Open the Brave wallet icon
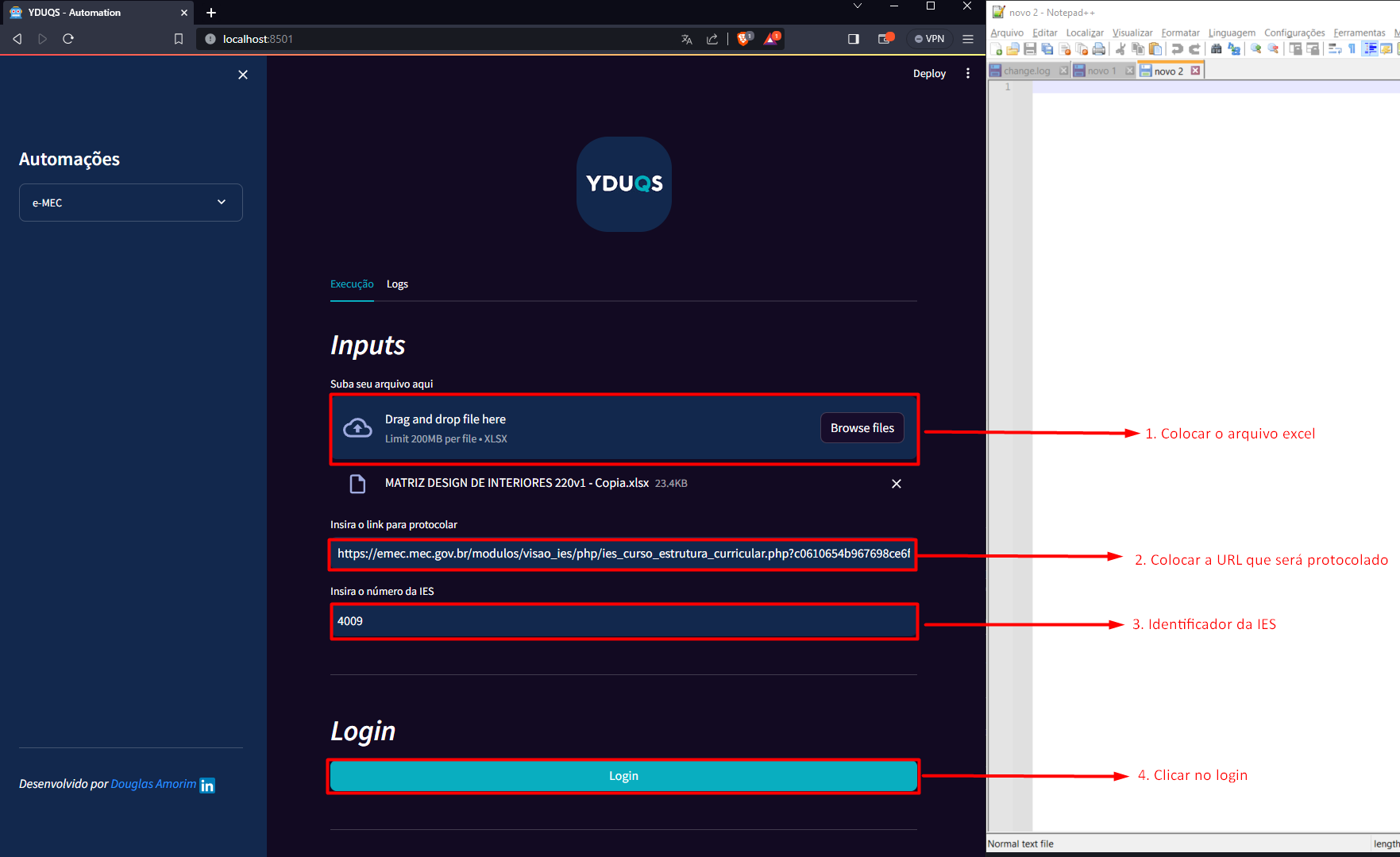The width and height of the screenshot is (1400, 857). tap(885, 38)
